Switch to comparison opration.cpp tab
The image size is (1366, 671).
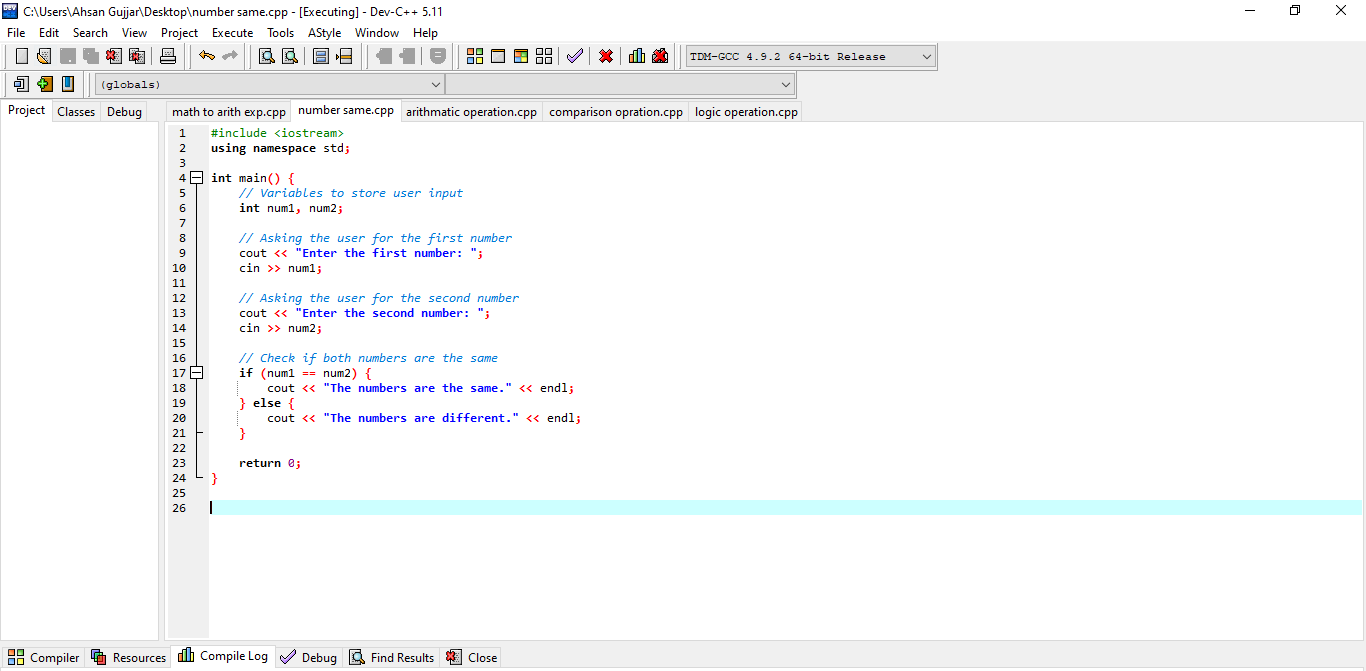point(616,112)
